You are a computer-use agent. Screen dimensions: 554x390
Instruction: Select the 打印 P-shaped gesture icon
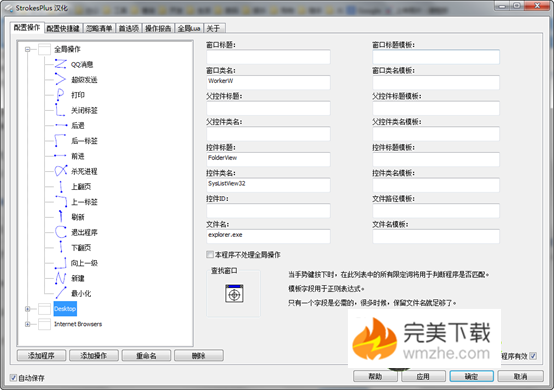tap(60, 95)
